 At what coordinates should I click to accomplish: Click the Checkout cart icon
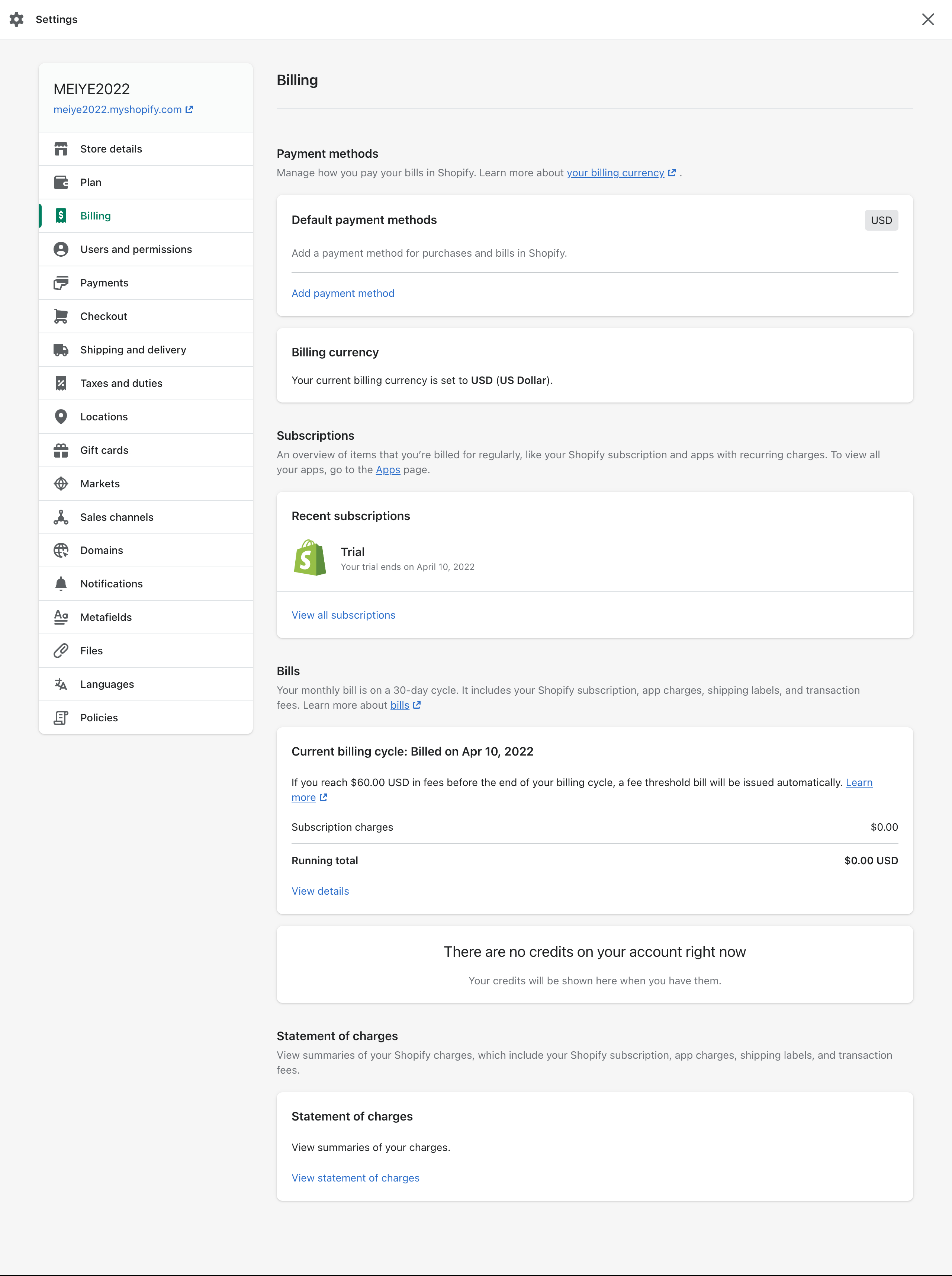pyautogui.click(x=61, y=316)
